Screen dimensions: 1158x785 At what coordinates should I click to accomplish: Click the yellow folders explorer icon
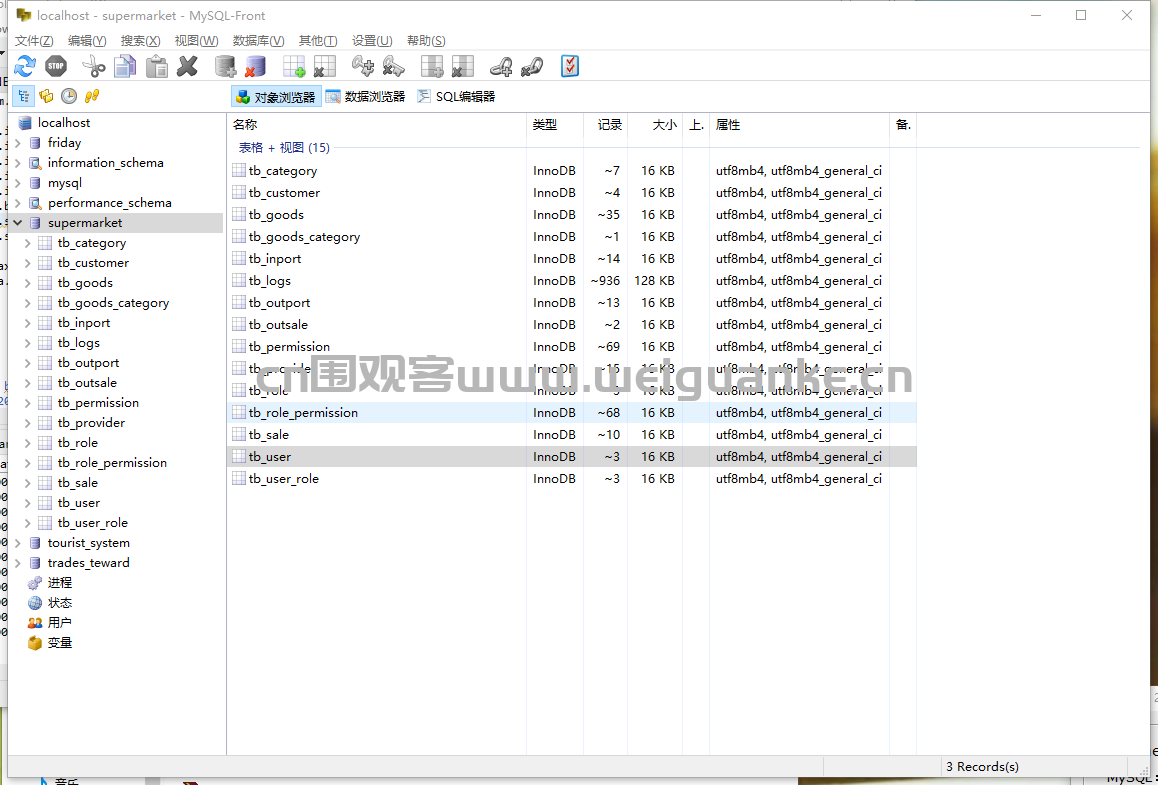click(47, 96)
